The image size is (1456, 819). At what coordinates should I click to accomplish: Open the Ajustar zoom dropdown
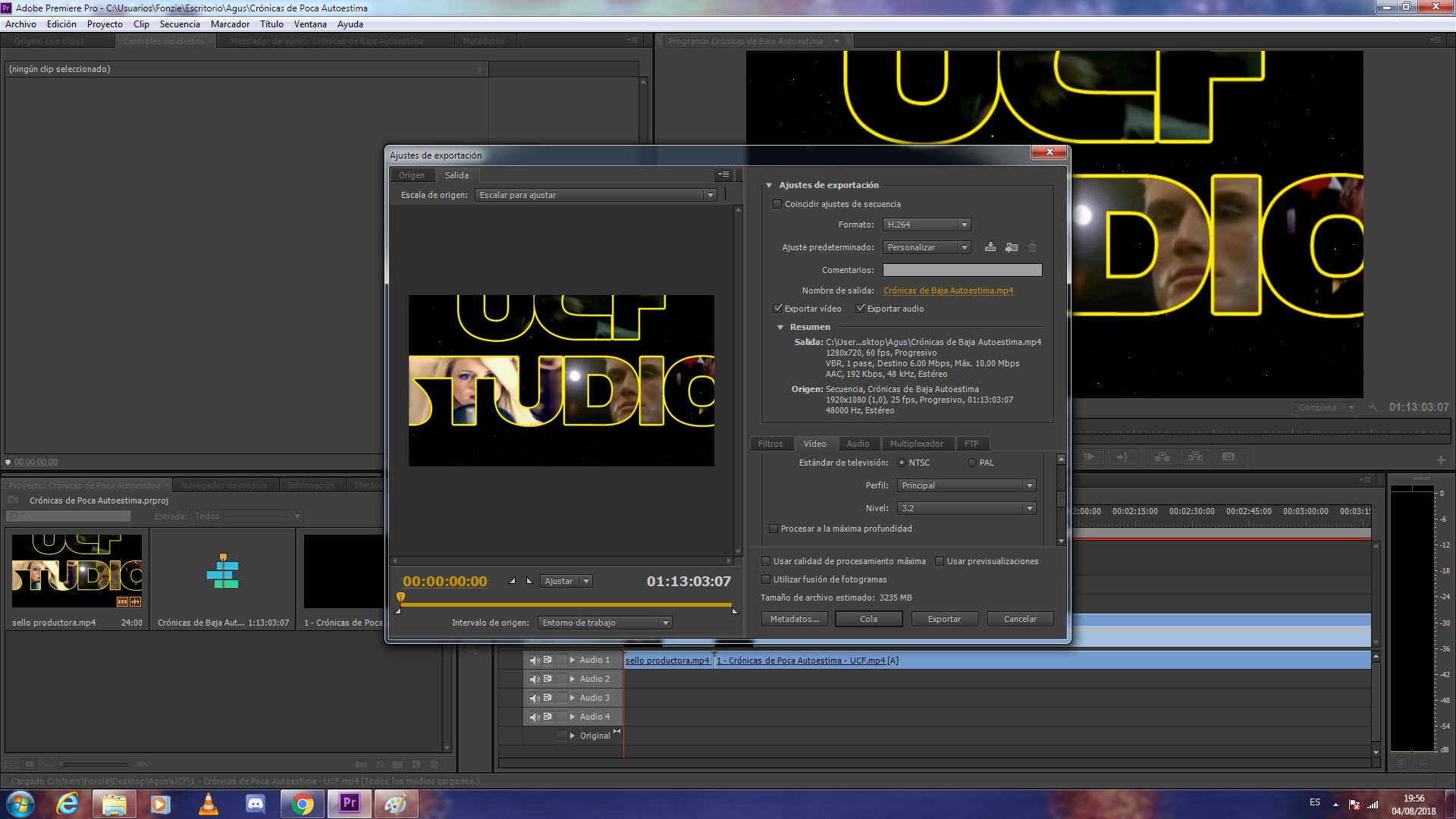pyautogui.click(x=566, y=581)
